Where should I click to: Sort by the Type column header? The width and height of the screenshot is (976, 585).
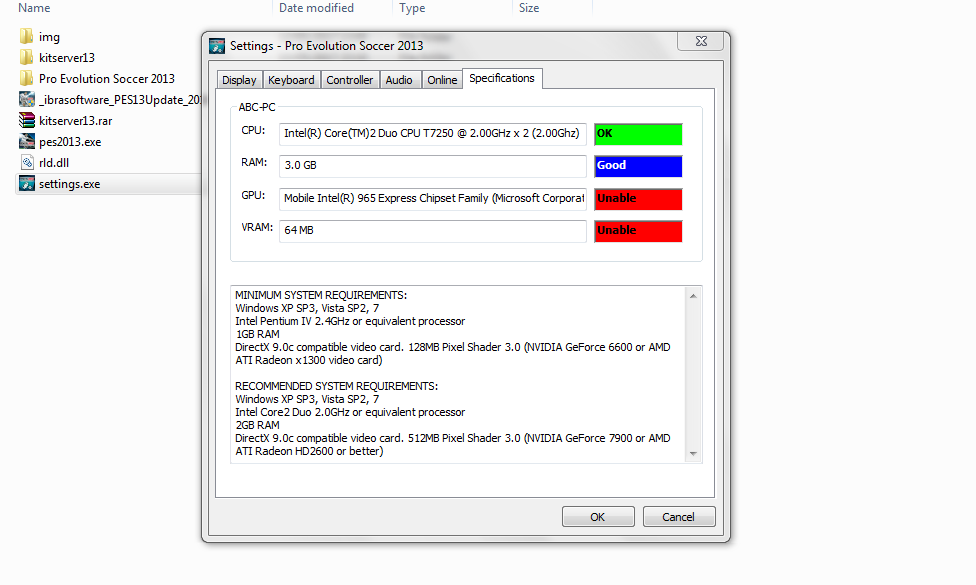(412, 8)
